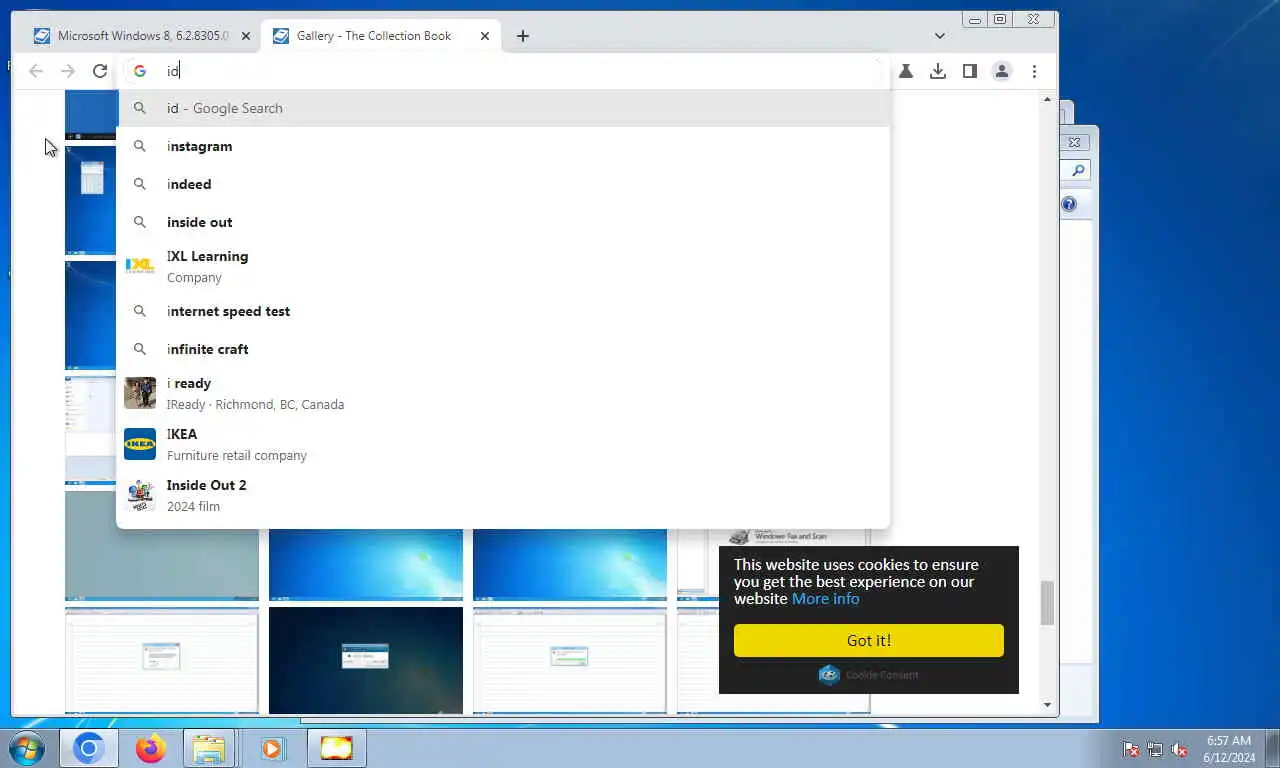Choose the 'inside out' suggestion

pos(504,222)
